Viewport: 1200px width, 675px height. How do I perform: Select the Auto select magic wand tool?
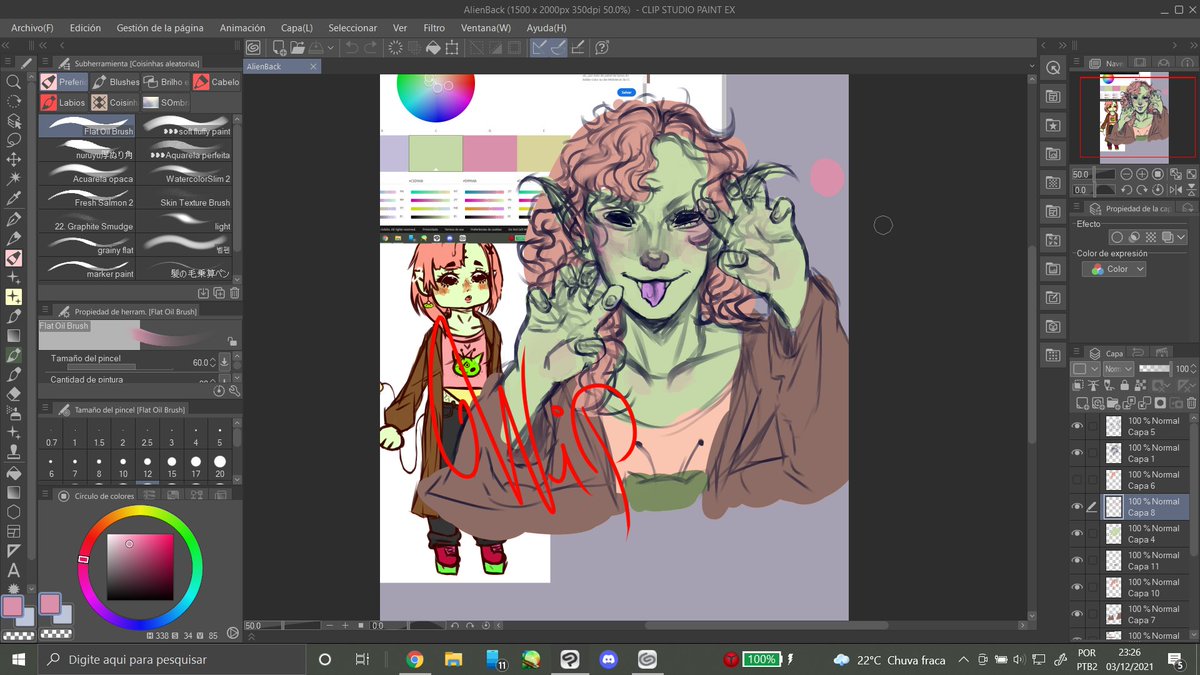click(x=14, y=179)
